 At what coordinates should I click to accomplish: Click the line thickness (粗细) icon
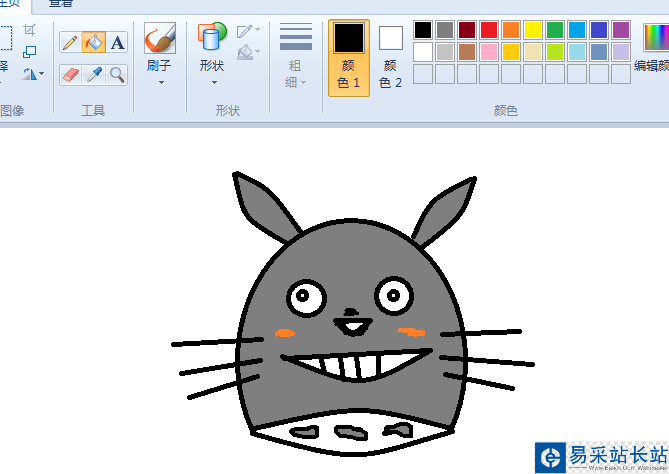[296, 37]
